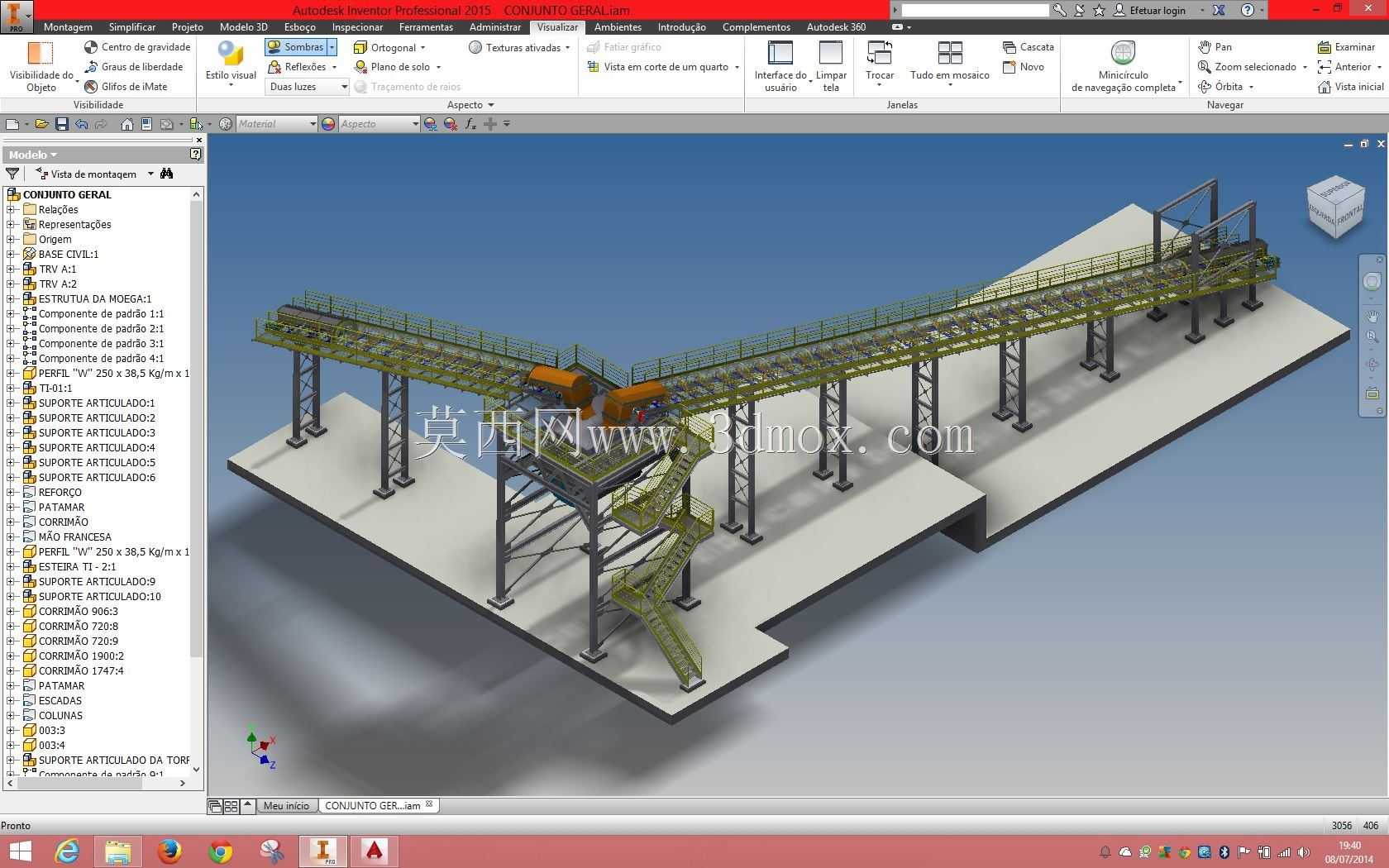Viewport: 1389px width, 868px height.
Task: Click the ViewCube navigation cube
Action: (1334, 205)
